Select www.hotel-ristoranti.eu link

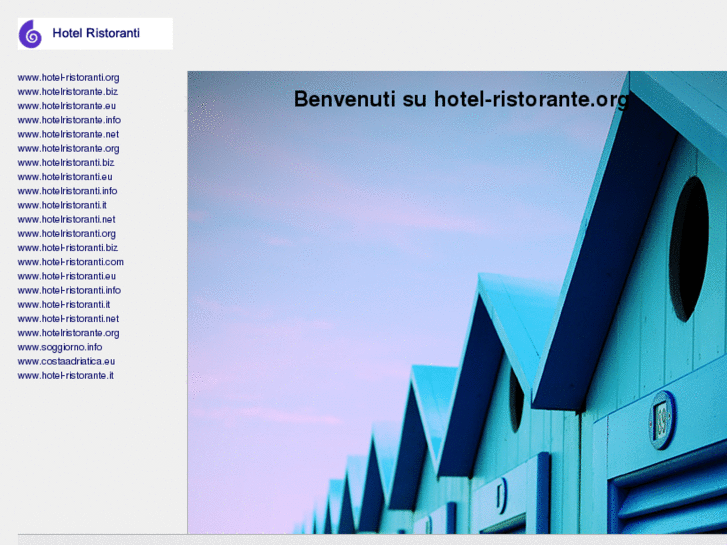(67, 276)
